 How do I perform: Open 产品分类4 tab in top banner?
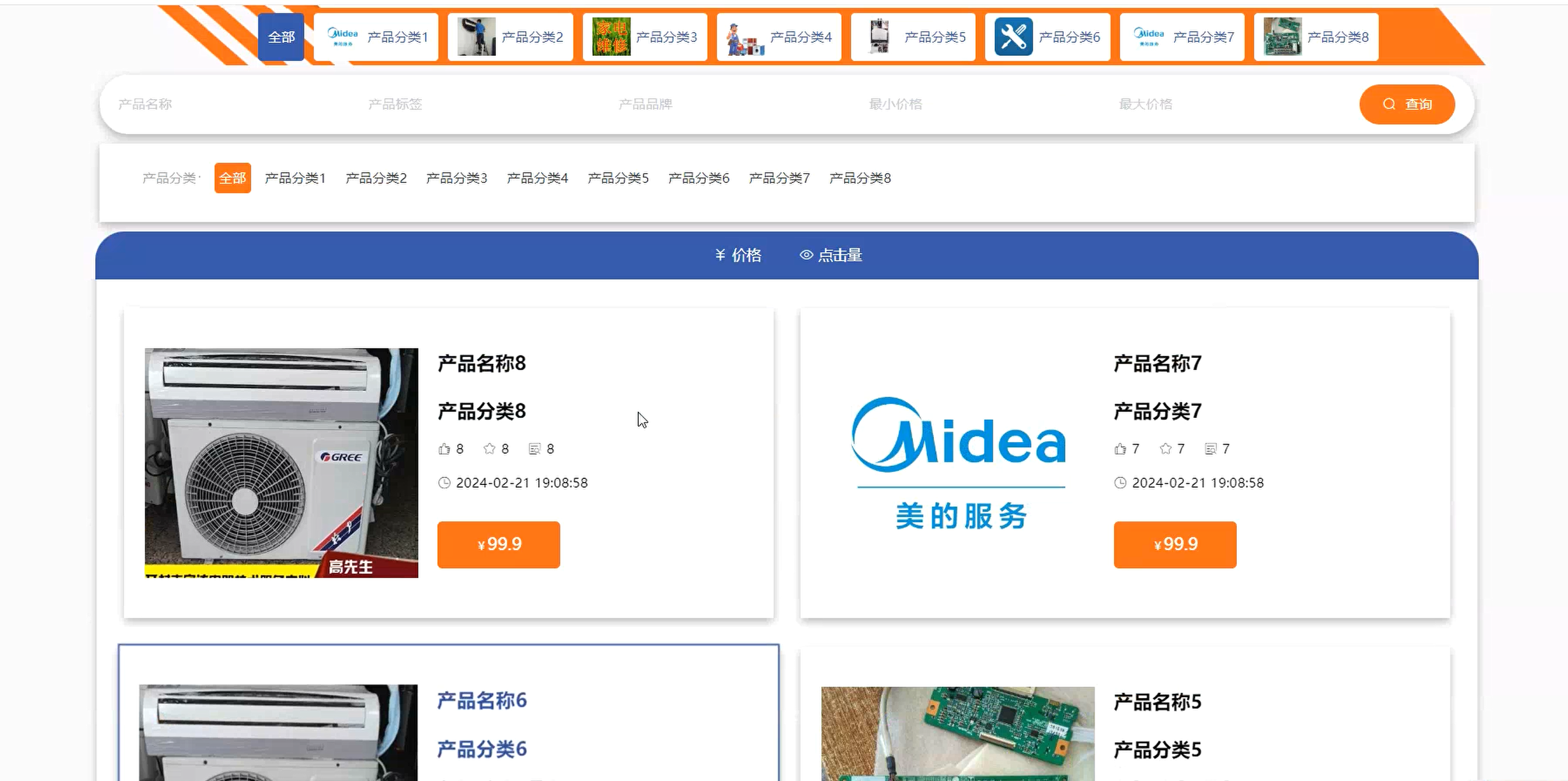pos(779,37)
